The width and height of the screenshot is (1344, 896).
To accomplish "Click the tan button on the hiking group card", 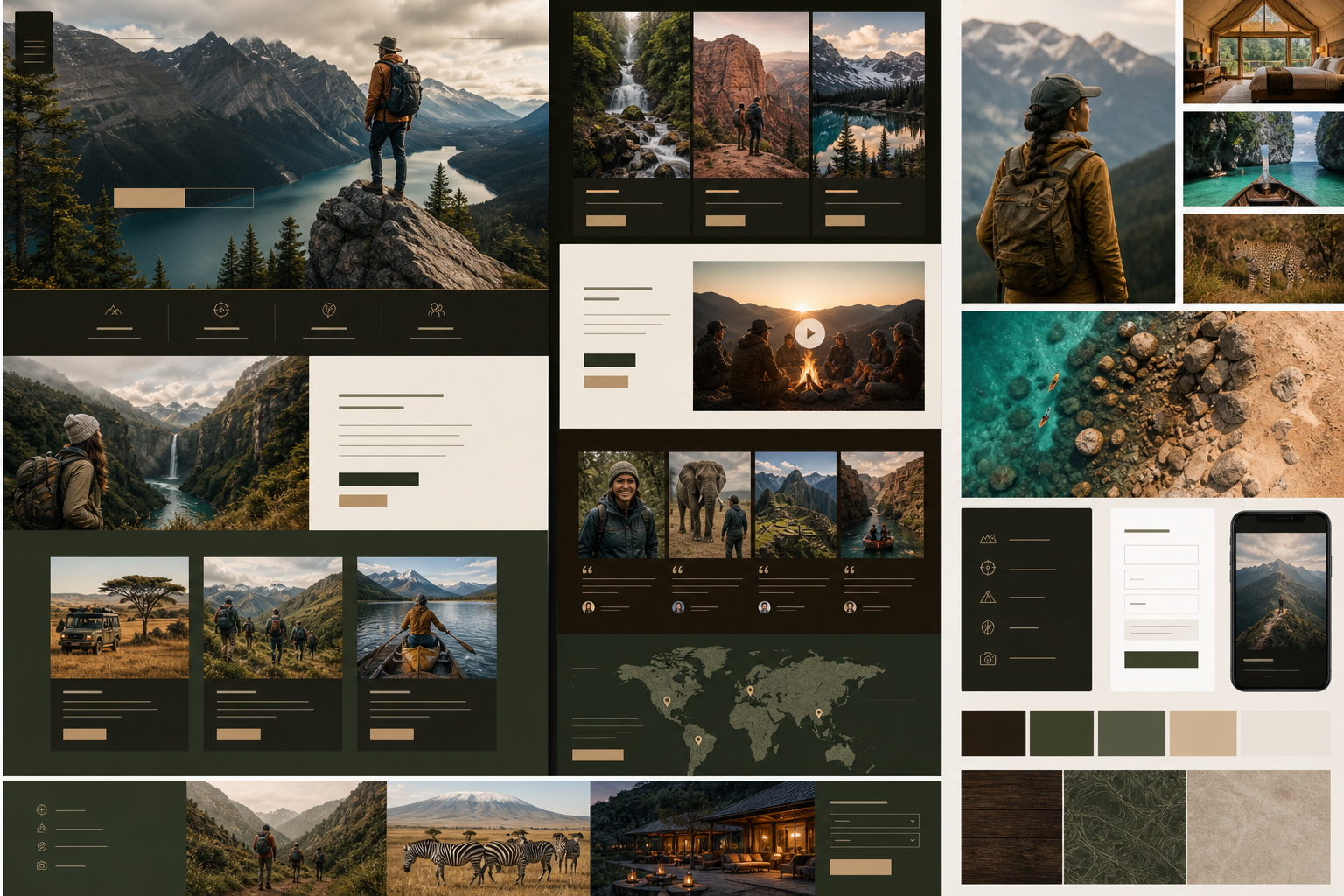I will click(239, 734).
